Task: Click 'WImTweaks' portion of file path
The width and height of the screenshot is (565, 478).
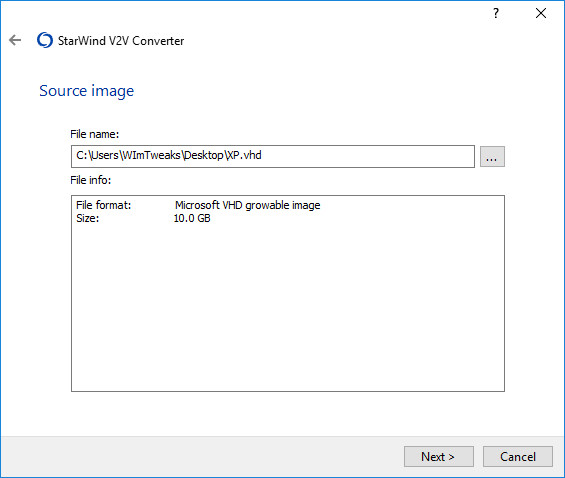Action: click(x=151, y=155)
